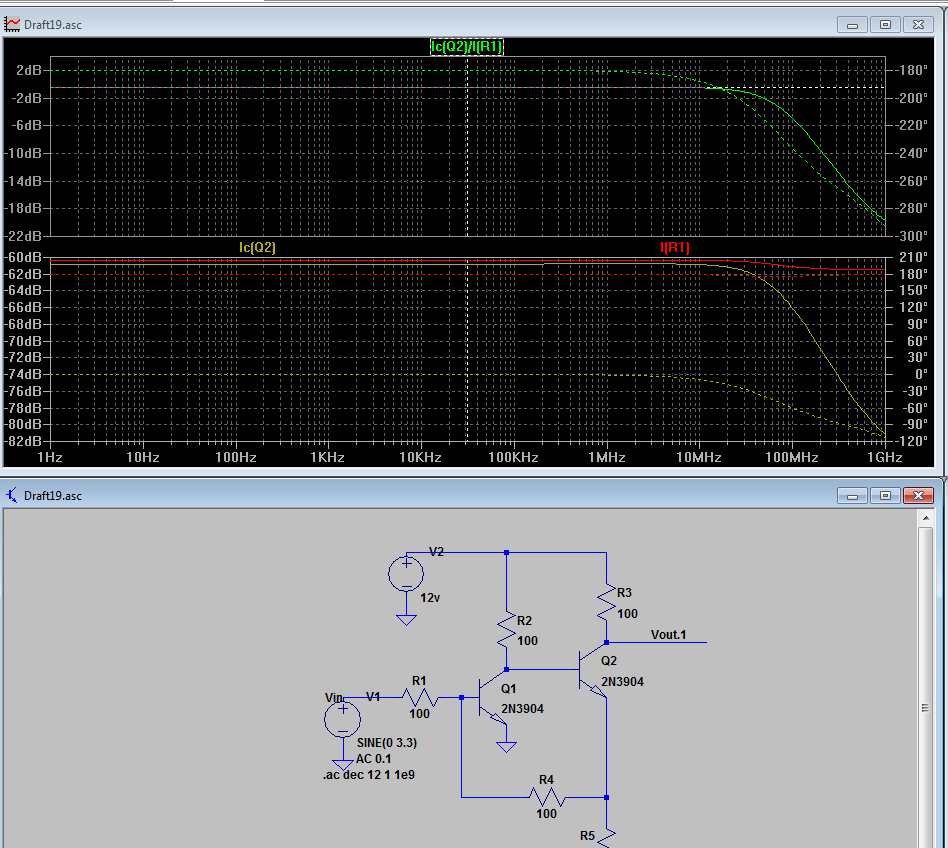
Task: Minimize the schematic window
Action: coord(852,496)
